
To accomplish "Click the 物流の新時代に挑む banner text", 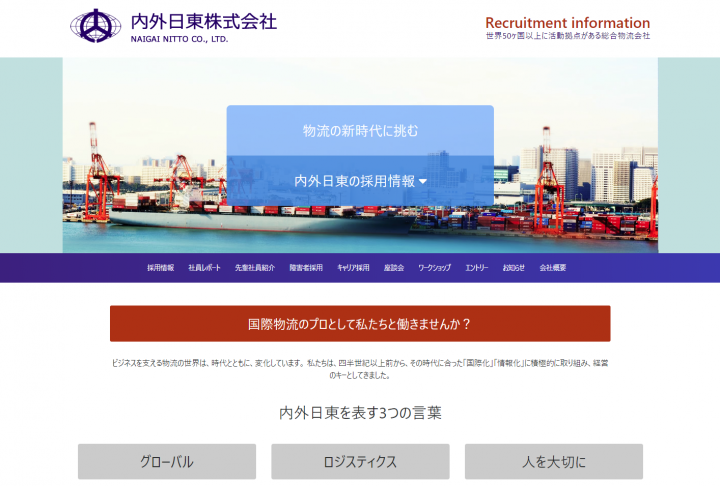I will click(360, 131).
